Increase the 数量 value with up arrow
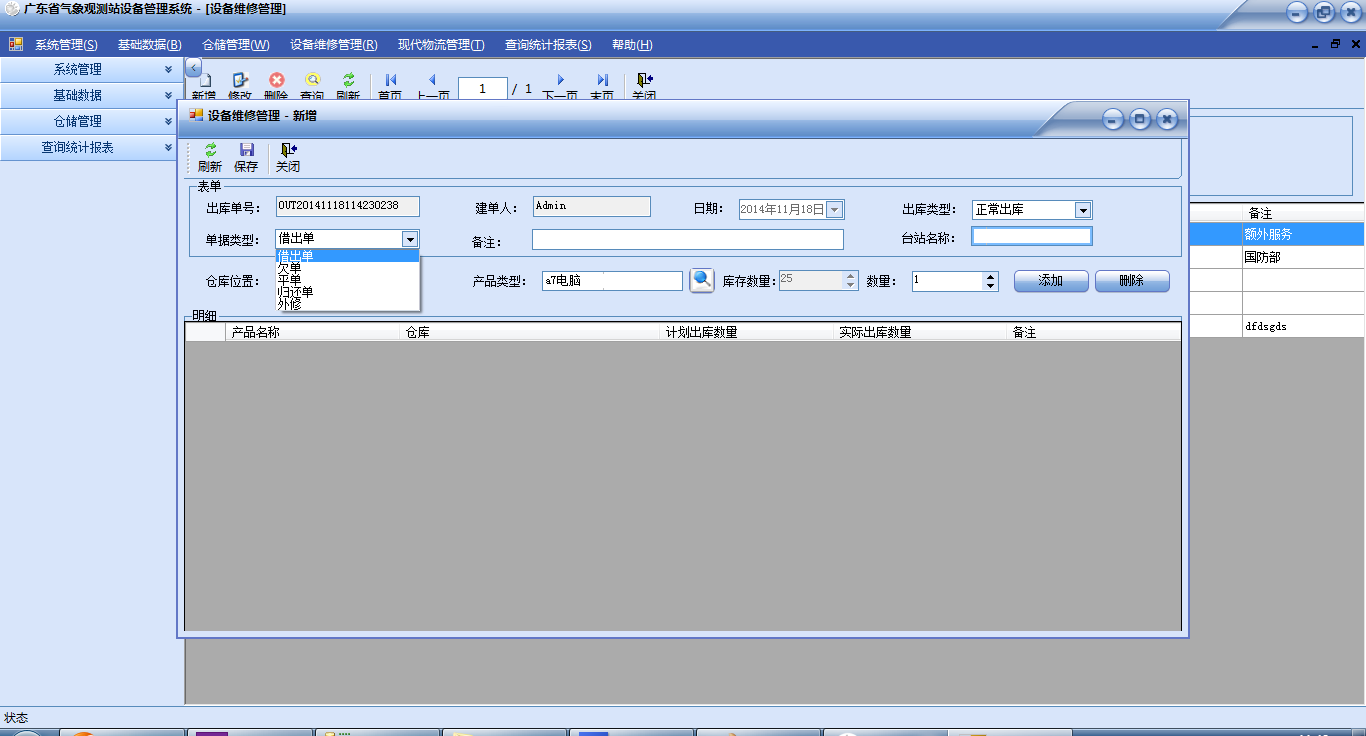This screenshot has height=736, width=1366. [990, 277]
